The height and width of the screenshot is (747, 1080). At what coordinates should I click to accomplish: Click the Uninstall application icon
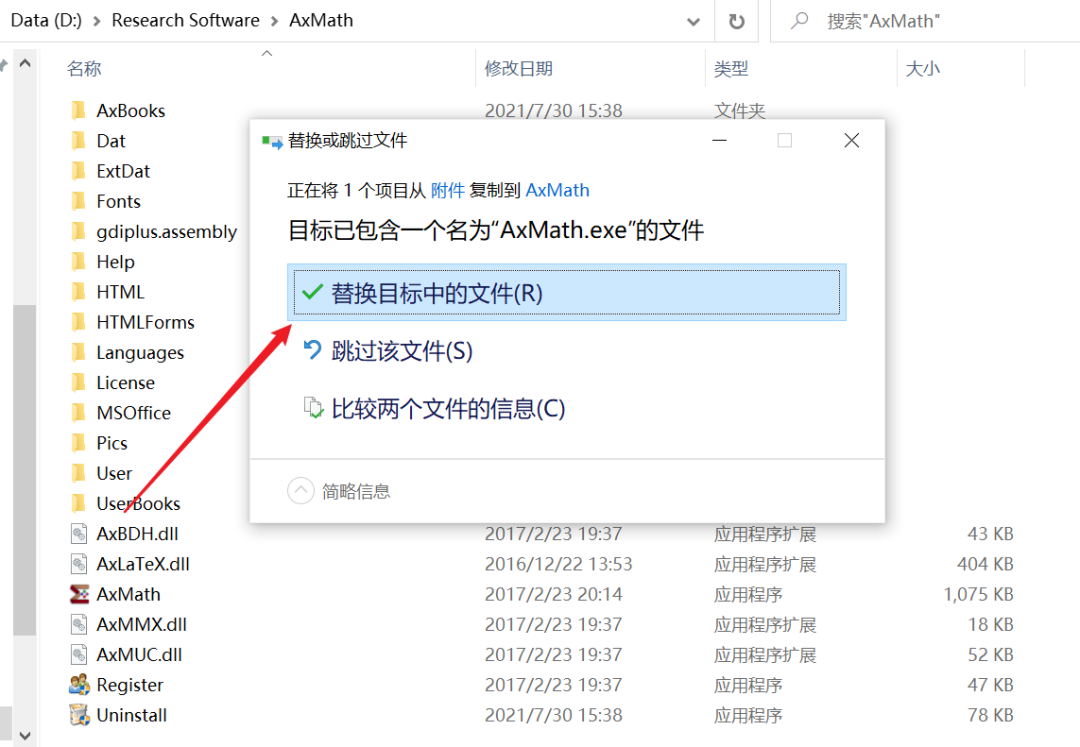79,715
